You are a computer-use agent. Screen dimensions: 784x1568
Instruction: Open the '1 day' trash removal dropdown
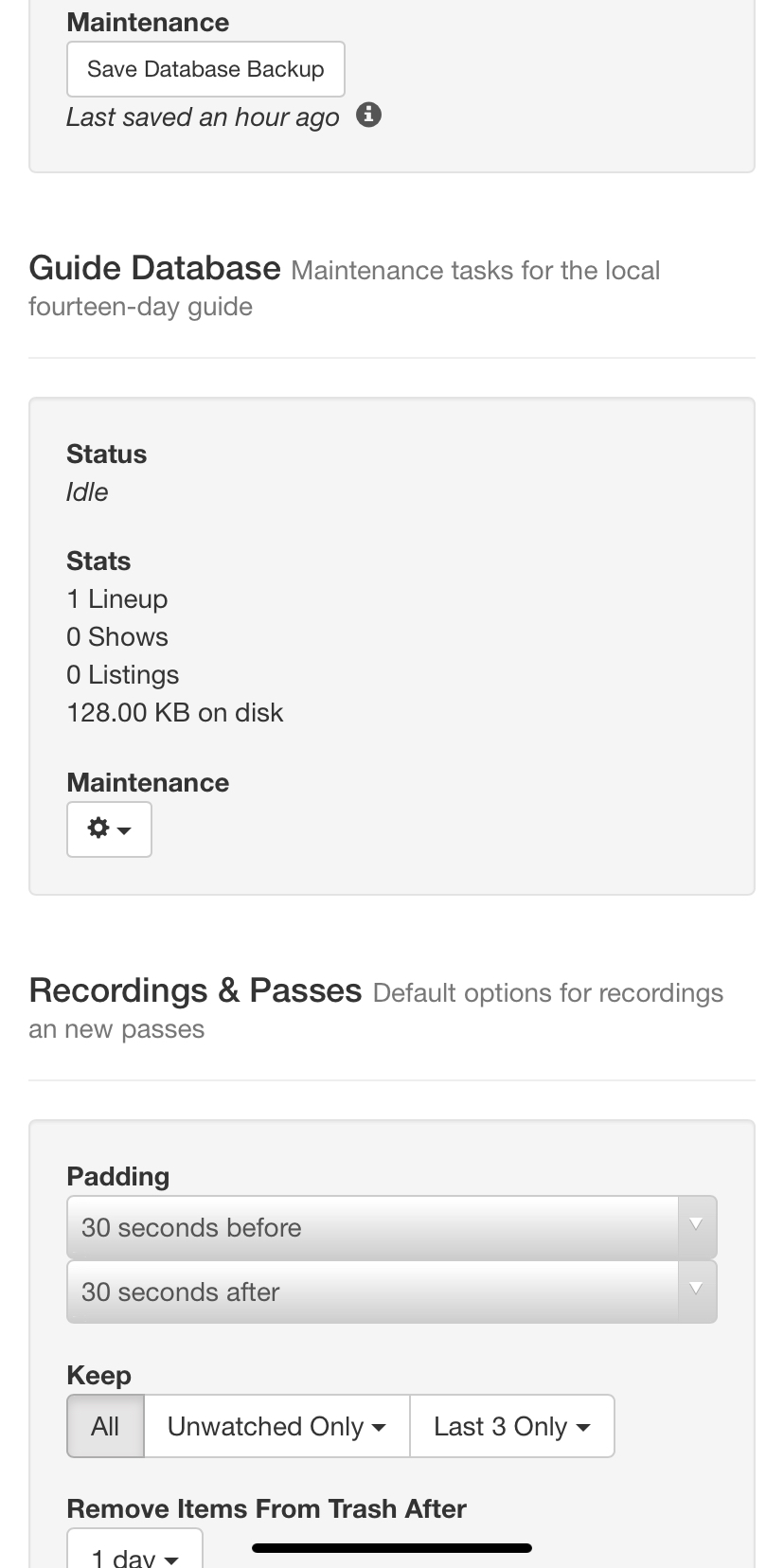pyautogui.click(x=134, y=1553)
